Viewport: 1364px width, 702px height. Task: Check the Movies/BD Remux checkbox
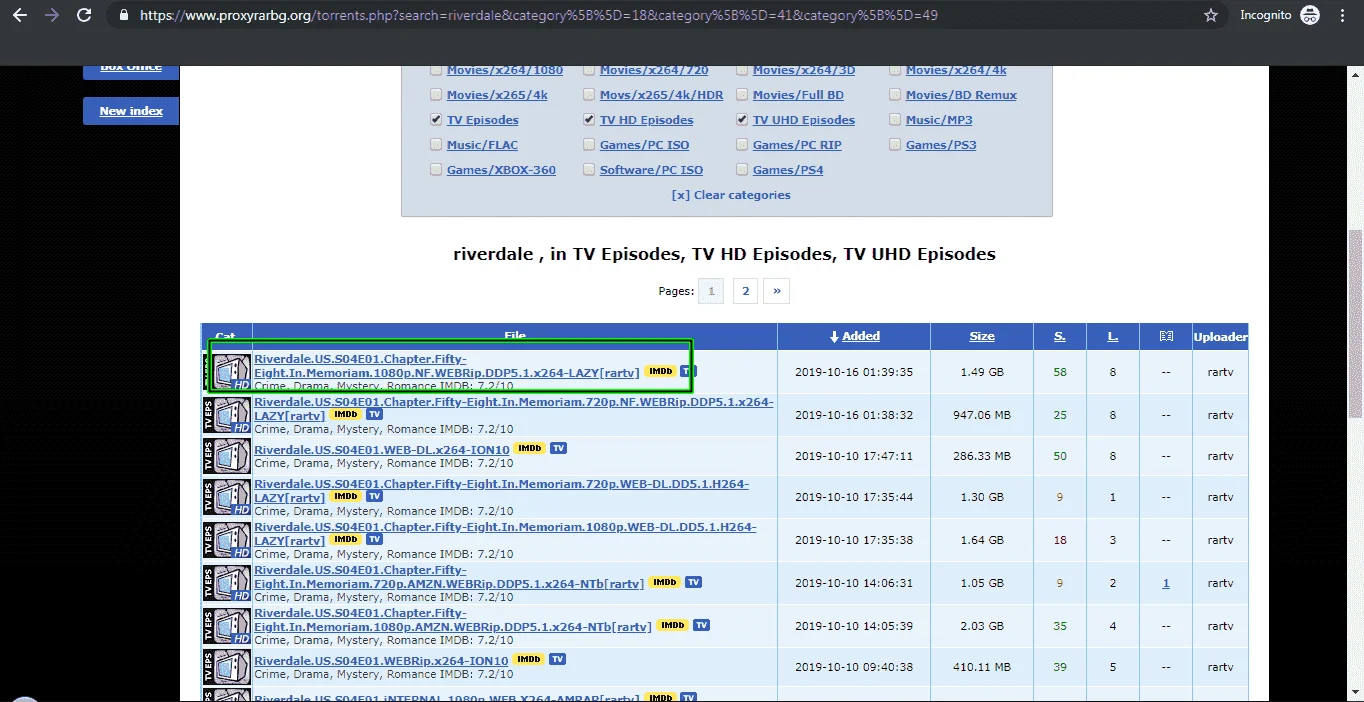pyautogui.click(x=895, y=95)
